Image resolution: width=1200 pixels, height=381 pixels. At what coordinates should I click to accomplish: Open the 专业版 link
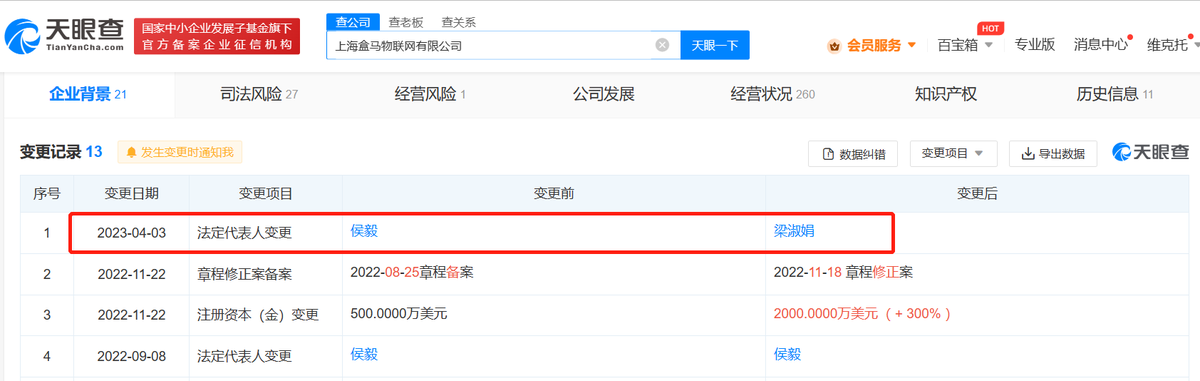click(x=1034, y=44)
